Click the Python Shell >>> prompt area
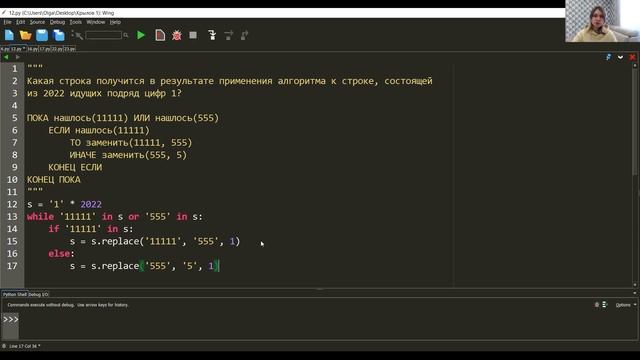Screen dimensions: 640x360 [x=11, y=320]
